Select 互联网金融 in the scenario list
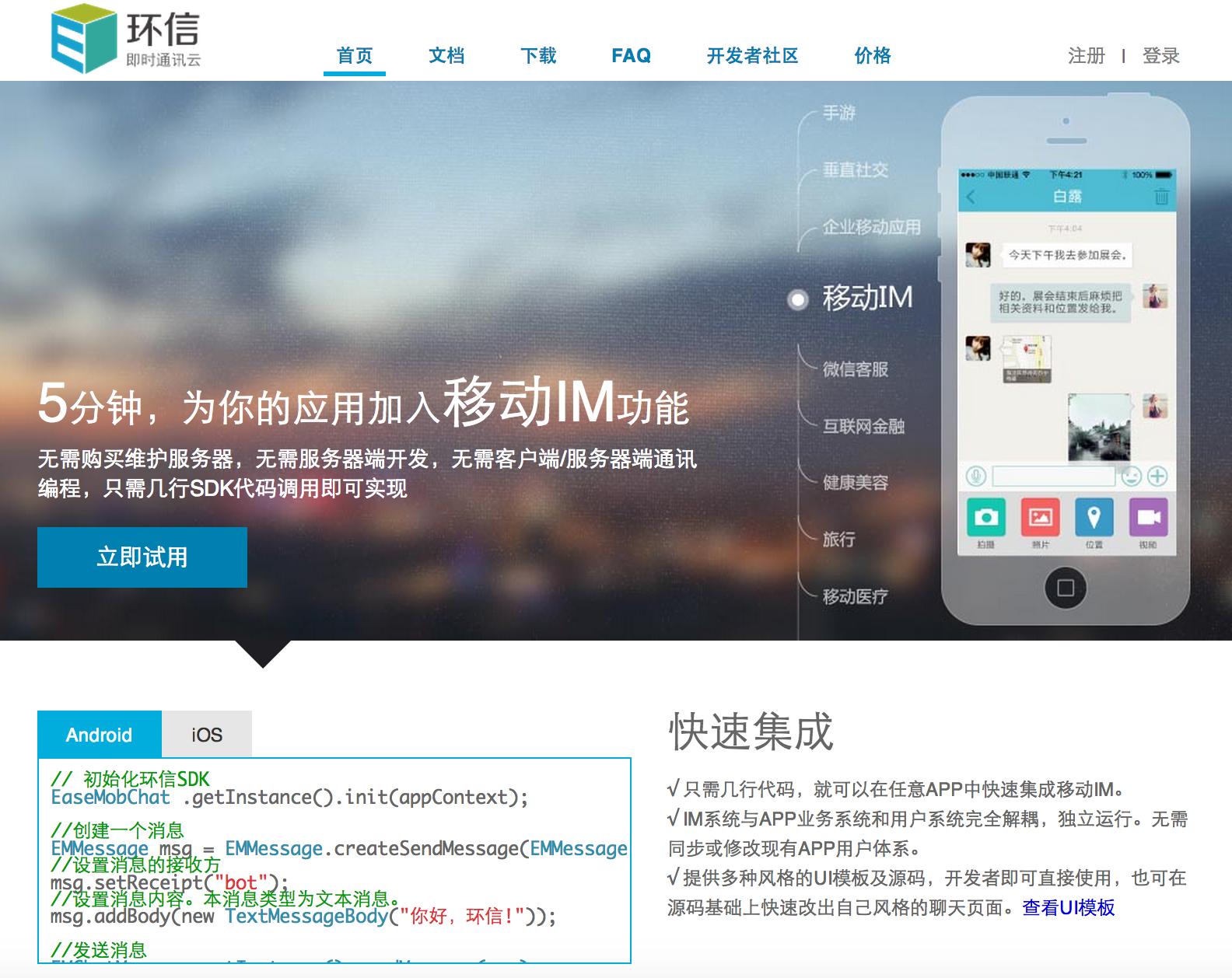Viewport: 1232px width, 978px height. (x=864, y=426)
